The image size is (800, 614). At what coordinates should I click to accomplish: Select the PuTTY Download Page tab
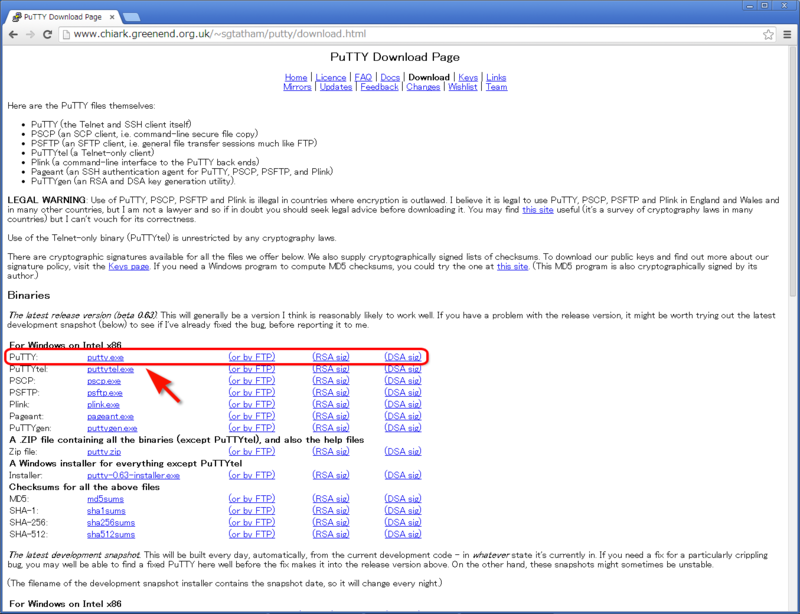pyautogui.click(x=62, y=17)
